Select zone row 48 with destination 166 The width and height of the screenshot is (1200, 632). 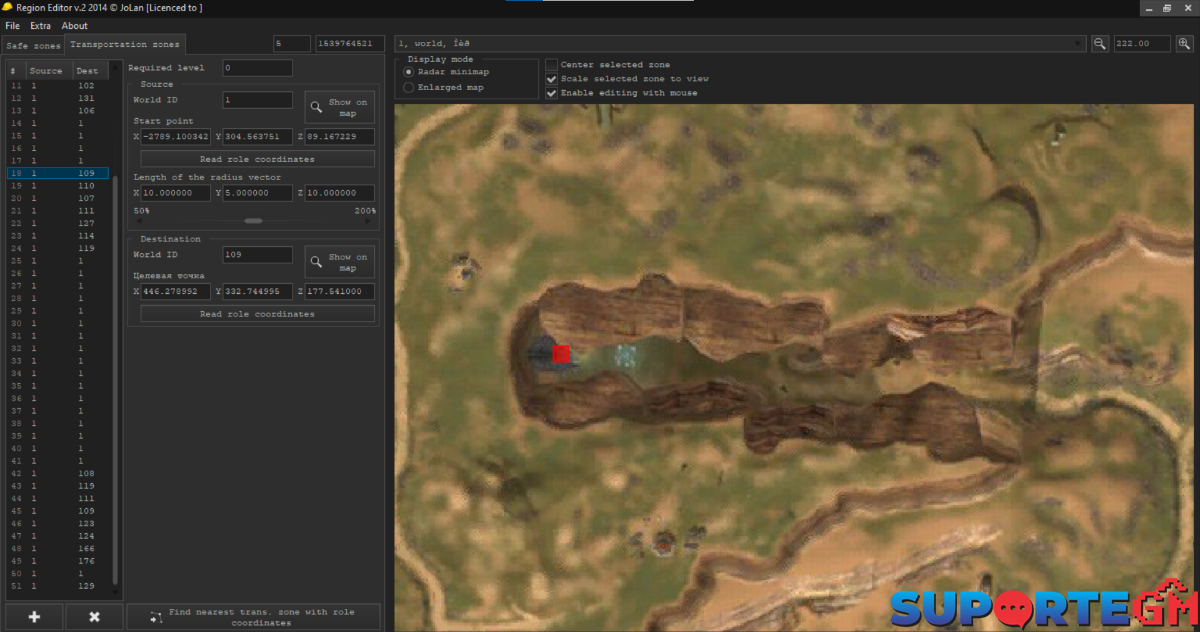[57, 548]
